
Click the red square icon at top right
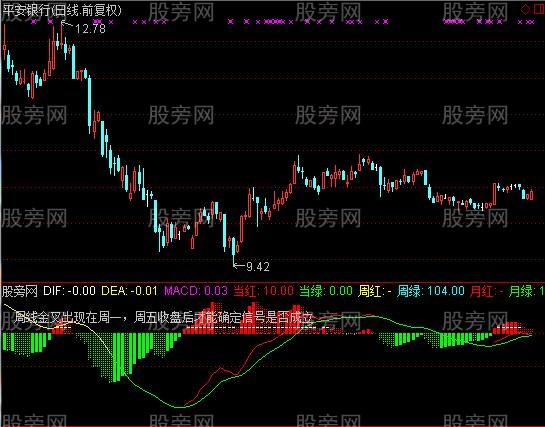click(539, 9)
